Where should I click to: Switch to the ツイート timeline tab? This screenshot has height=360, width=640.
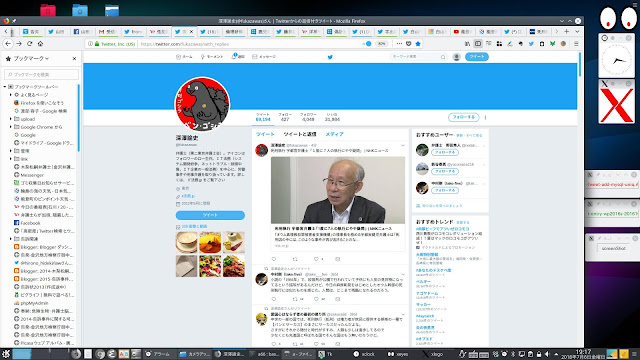pyautogui.click(x=265, y=134)
